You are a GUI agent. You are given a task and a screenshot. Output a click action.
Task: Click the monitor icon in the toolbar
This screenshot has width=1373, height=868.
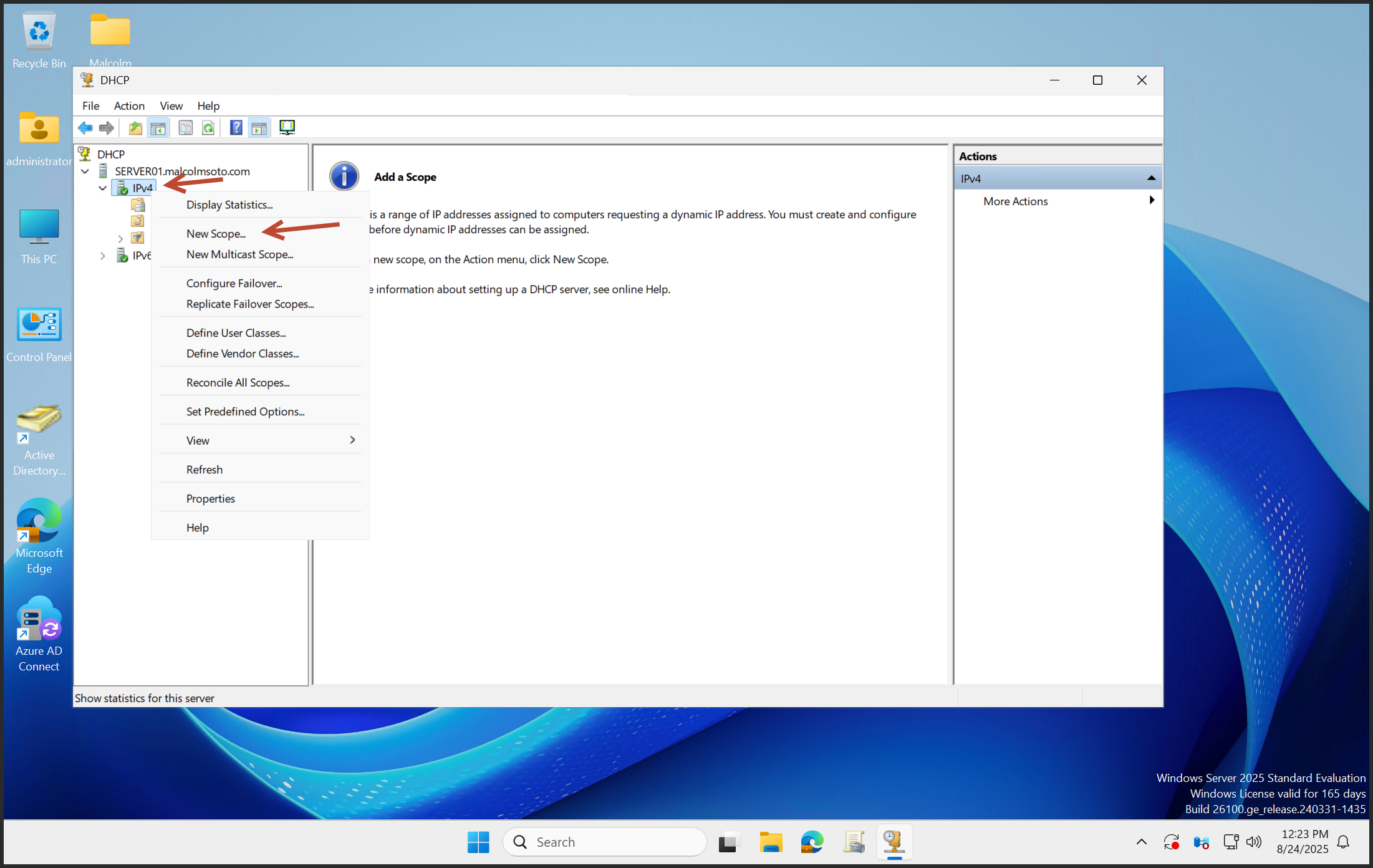287,128
